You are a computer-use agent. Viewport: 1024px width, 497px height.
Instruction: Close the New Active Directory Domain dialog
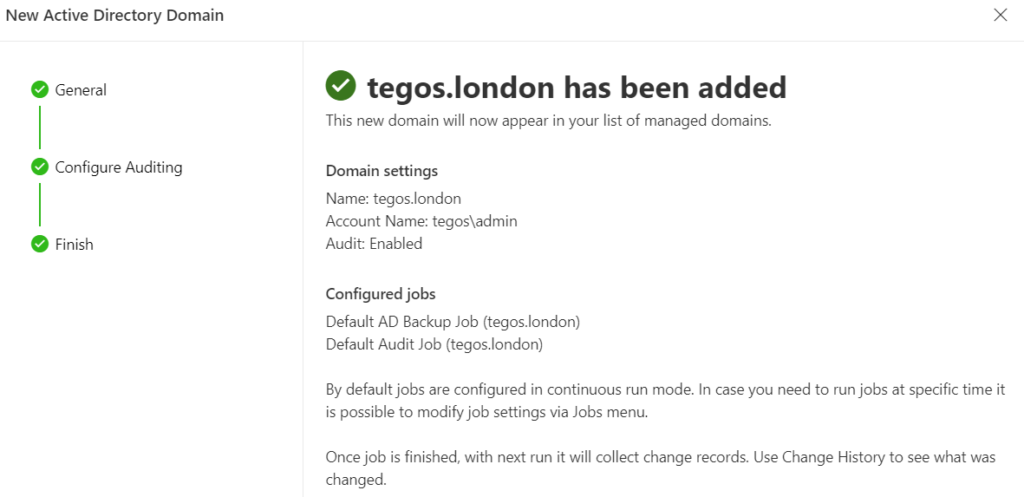pos(1000,15)
